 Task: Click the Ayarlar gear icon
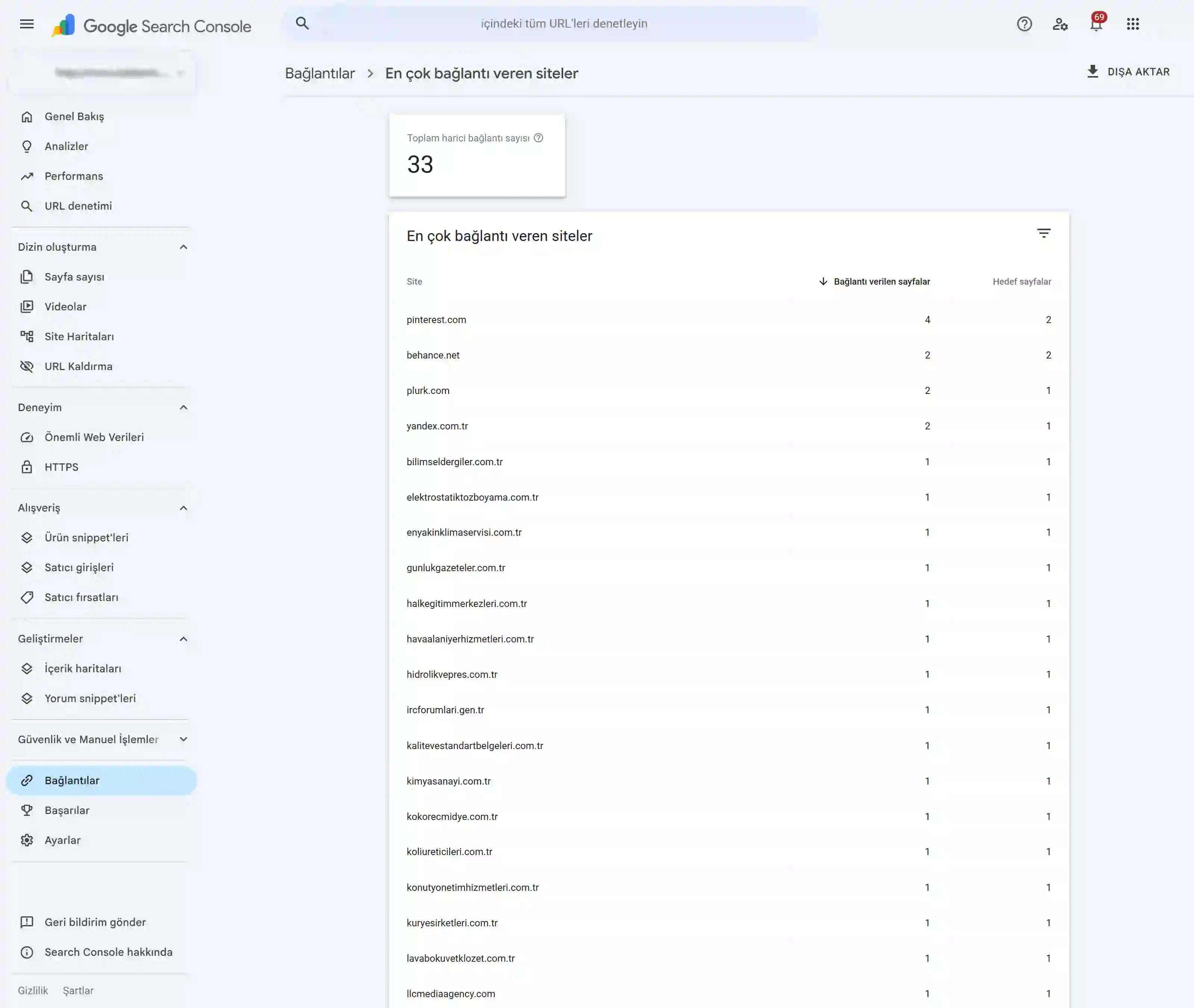[x=27, y=840]
